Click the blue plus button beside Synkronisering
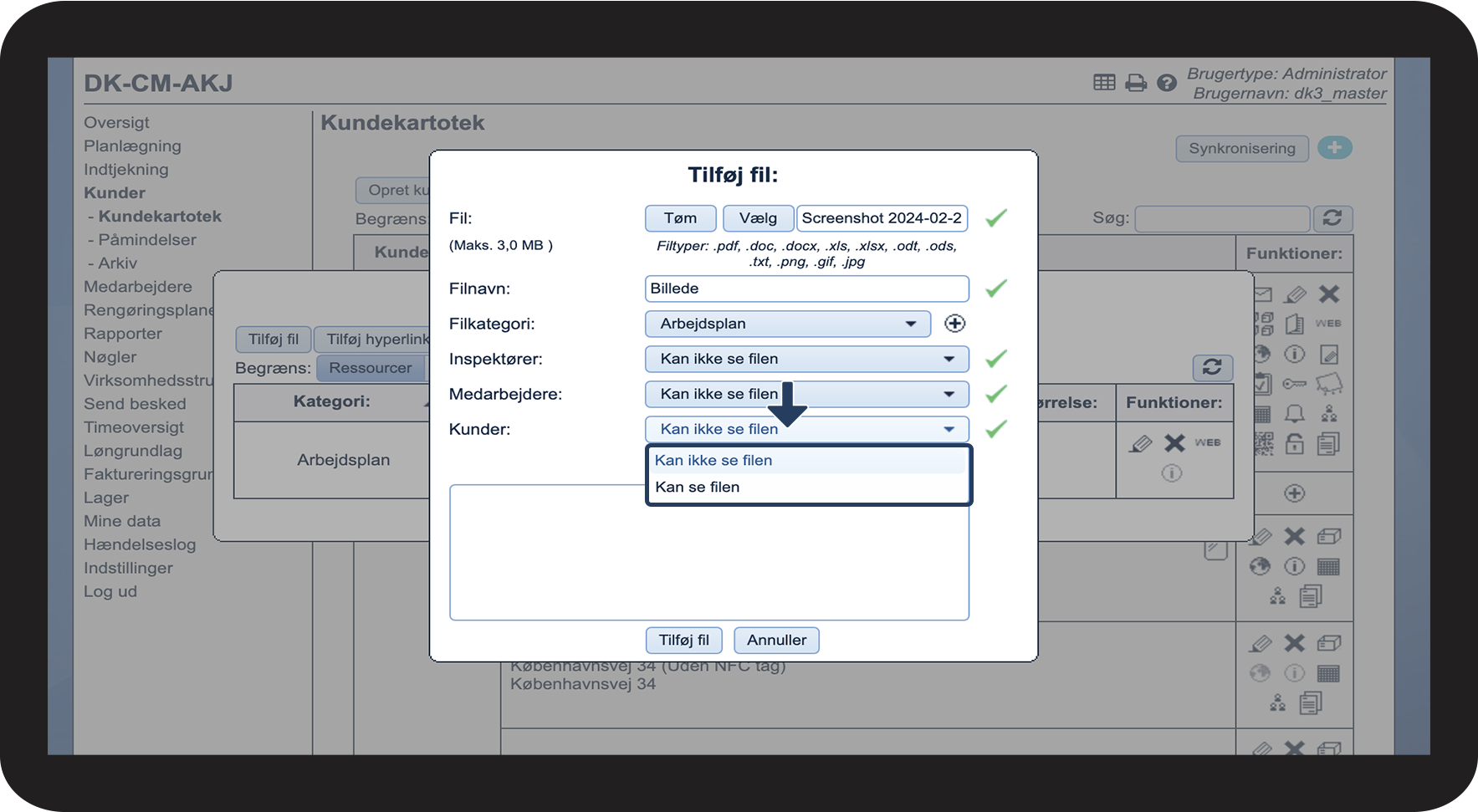Screen dimensions: 1478x812 tap(1334, 148)
